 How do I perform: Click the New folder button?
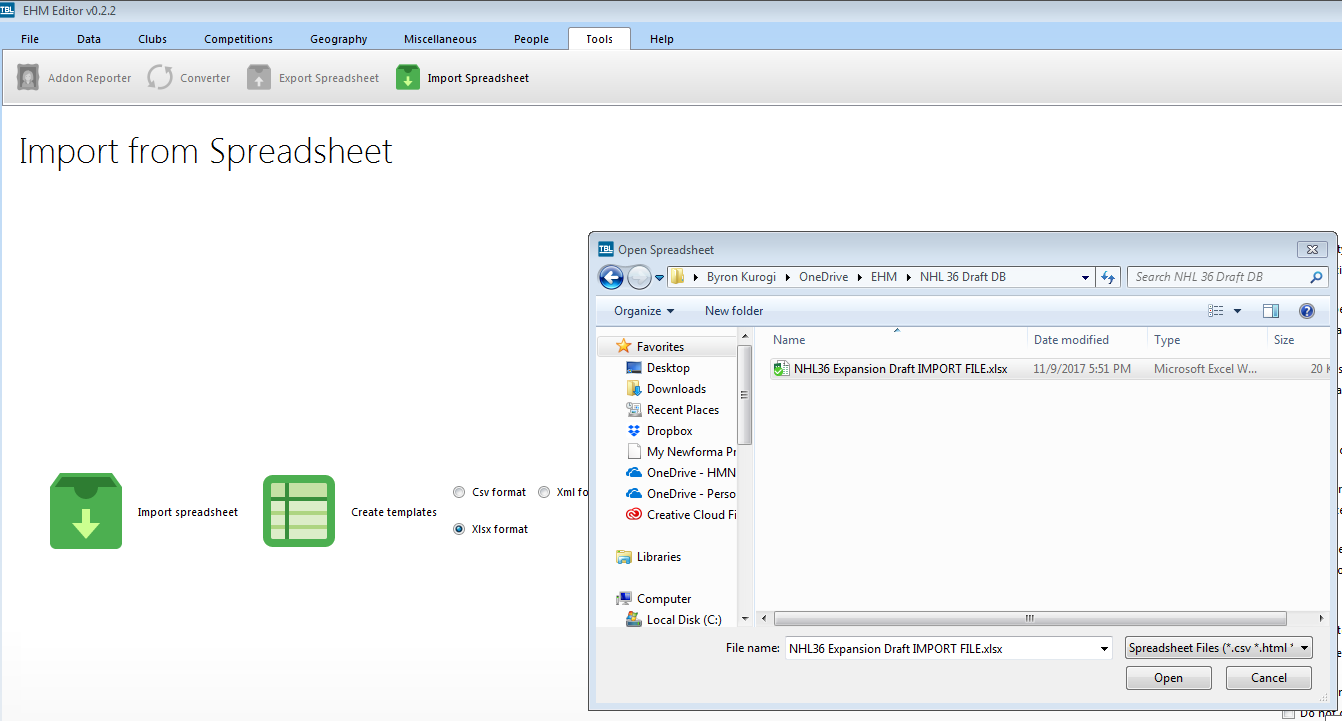[x=734, y=311]
